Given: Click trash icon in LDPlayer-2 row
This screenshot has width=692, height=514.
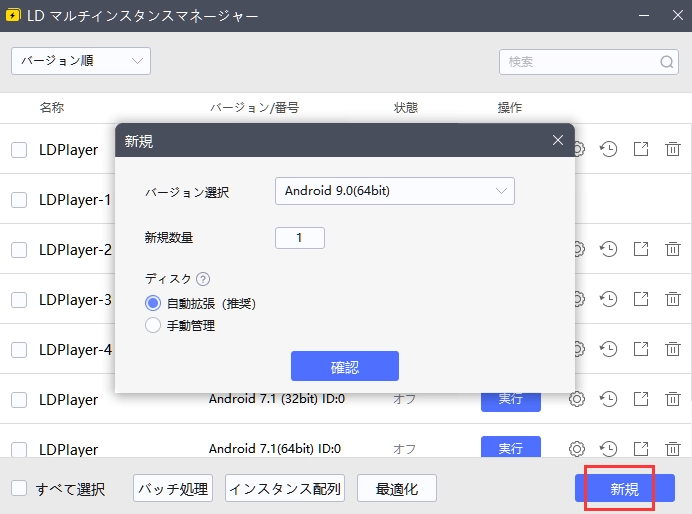Looking at the screenshot, I should point(673,249).
